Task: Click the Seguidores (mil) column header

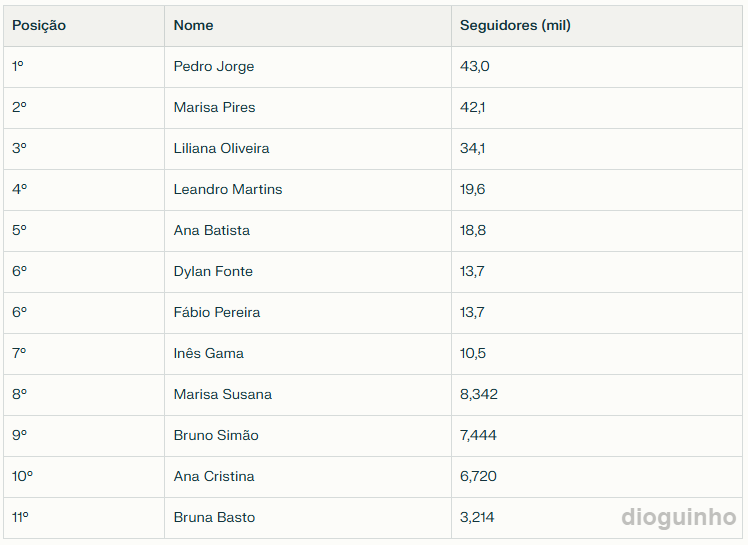Action: (515, 25)
